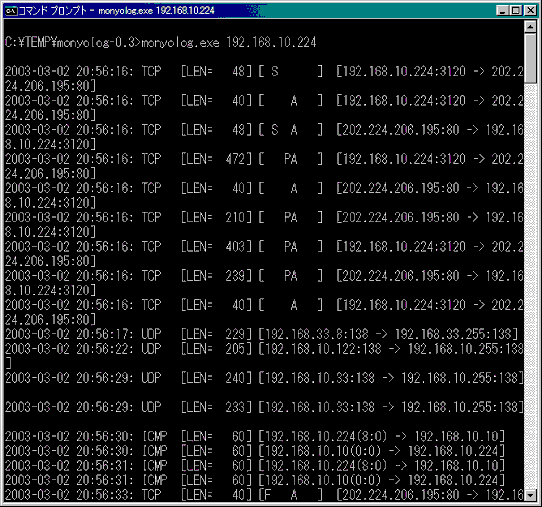Image resolution: width=542 pixels, height=507 pixels.
Task: Select the TCP LEN= 48 [S] log line
Action: pyautogui.click(x=264, y=78)
